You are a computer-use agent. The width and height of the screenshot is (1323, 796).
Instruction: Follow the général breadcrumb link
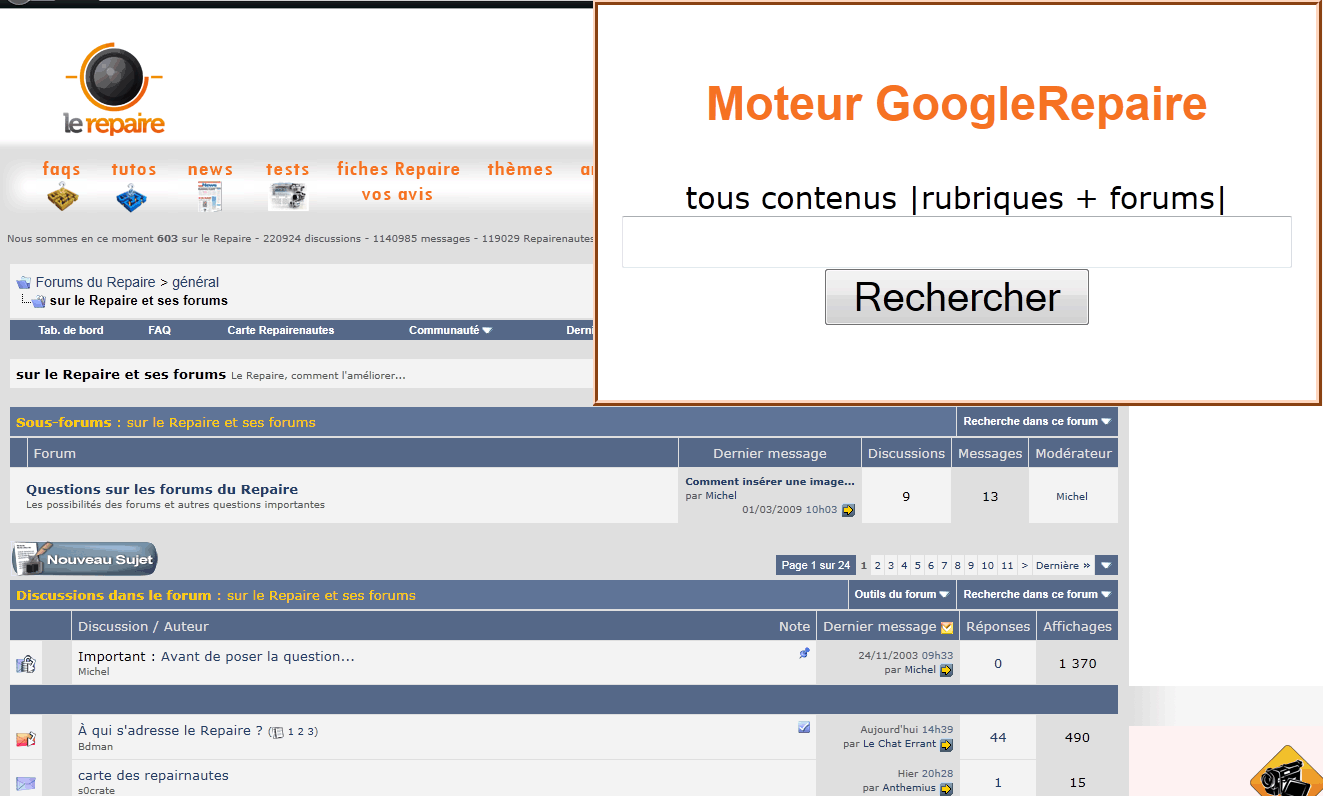tap(195, 282)
